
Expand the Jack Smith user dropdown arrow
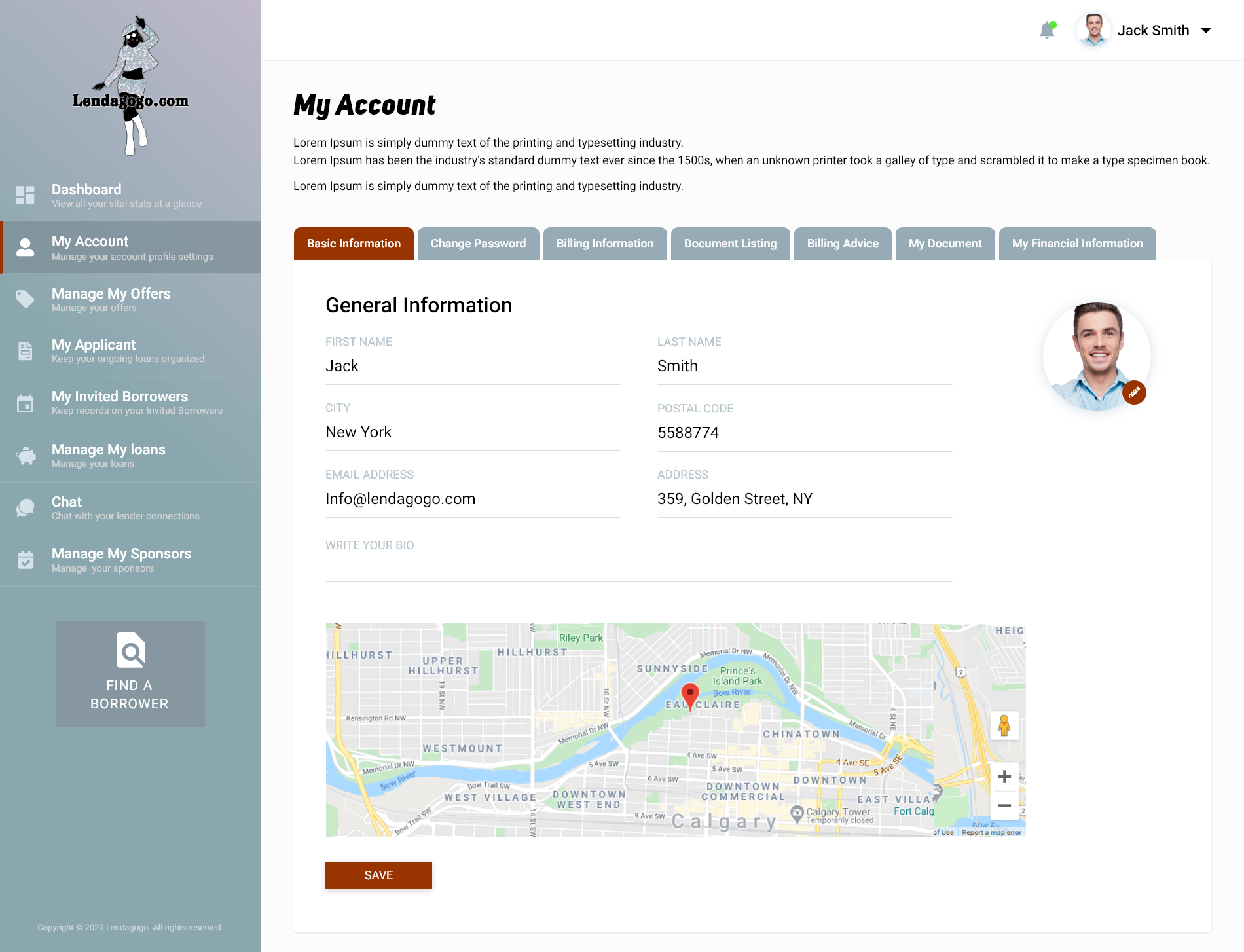1206,31
